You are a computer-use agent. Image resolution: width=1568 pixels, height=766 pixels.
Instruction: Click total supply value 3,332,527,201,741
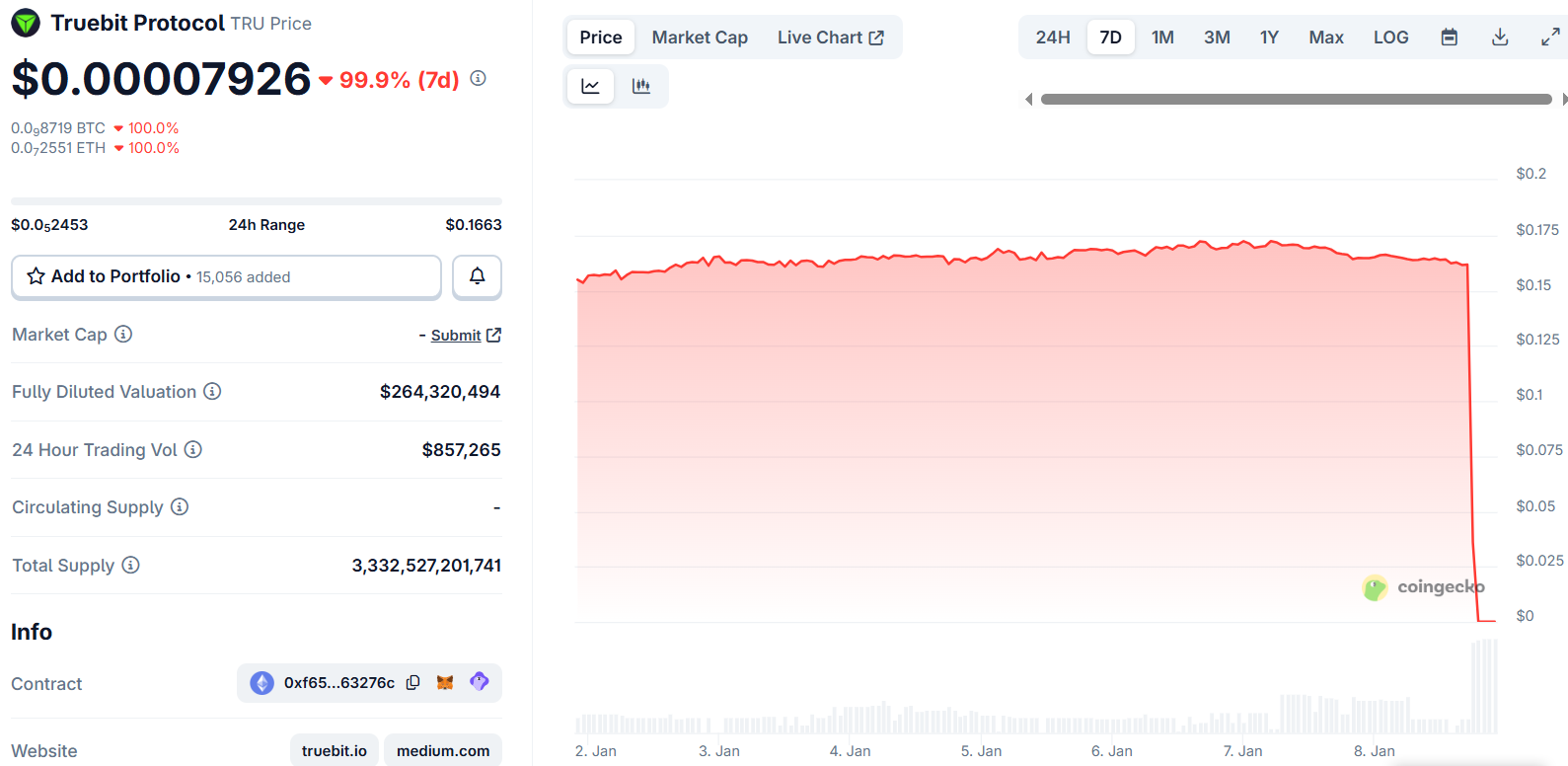[426, 566]
